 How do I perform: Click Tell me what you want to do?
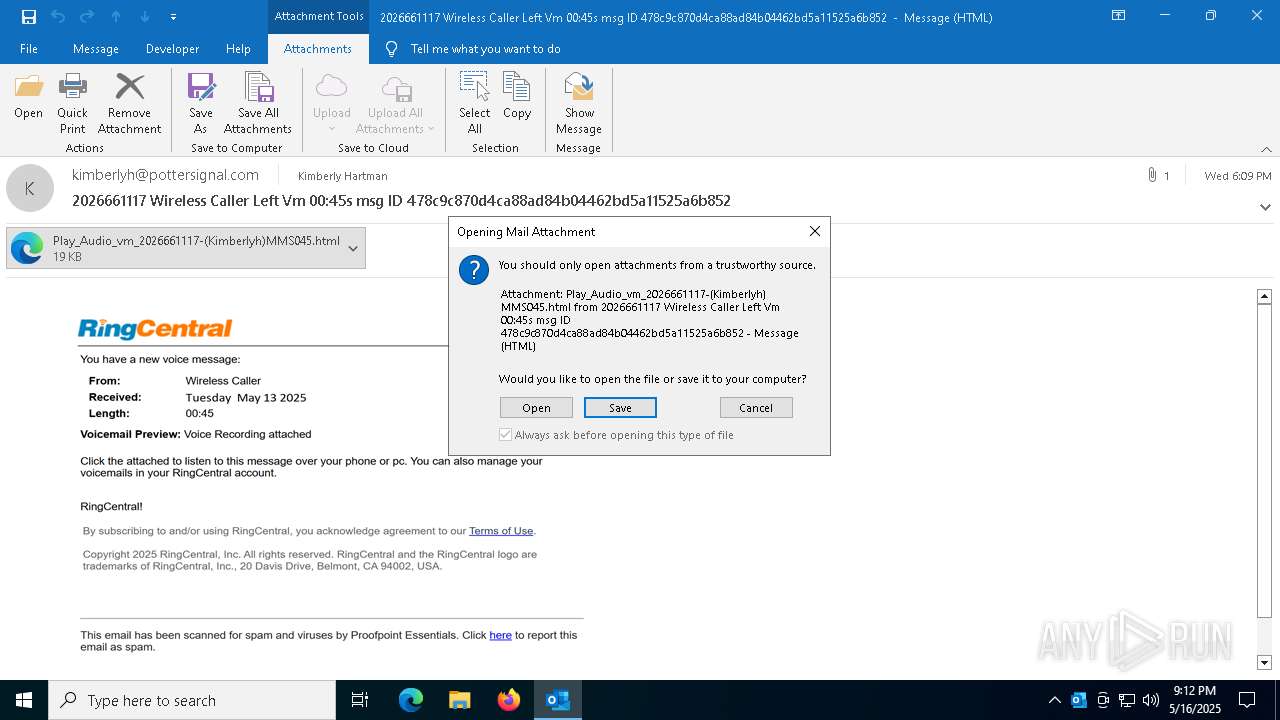coord(485,48)
